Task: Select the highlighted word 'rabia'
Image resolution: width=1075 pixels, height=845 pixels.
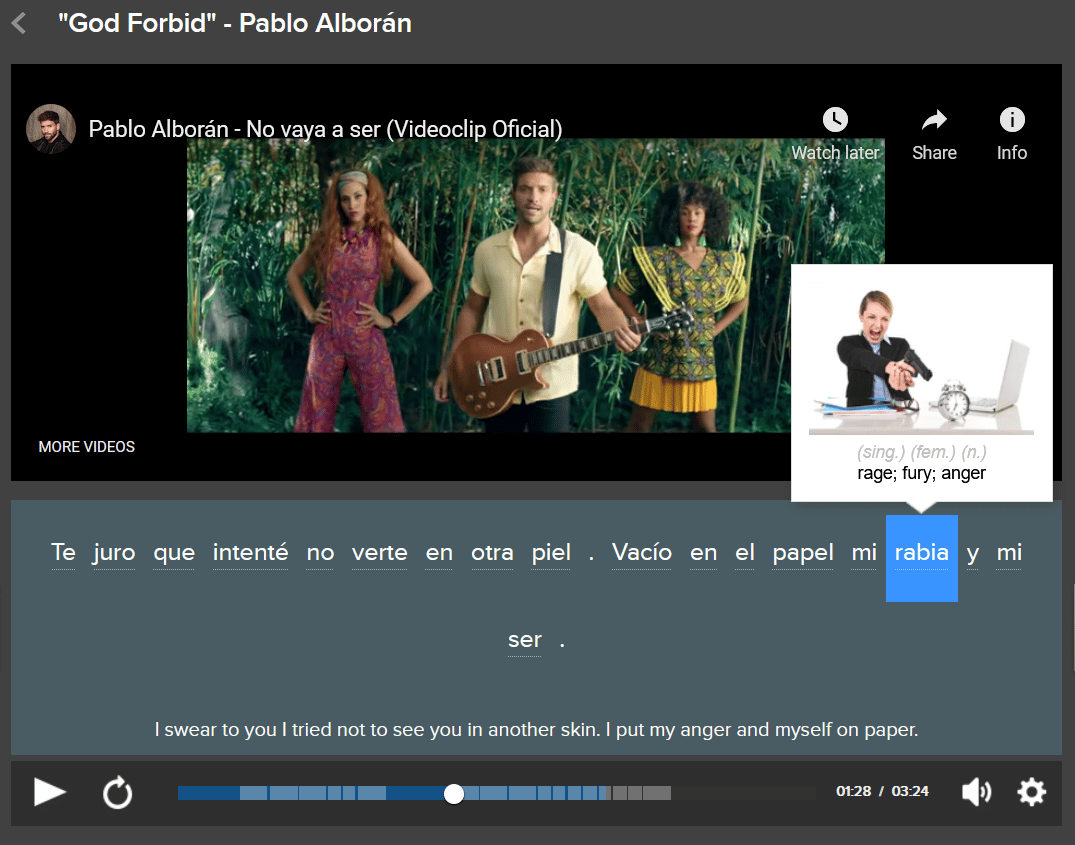Action: [x=921, y=553]
